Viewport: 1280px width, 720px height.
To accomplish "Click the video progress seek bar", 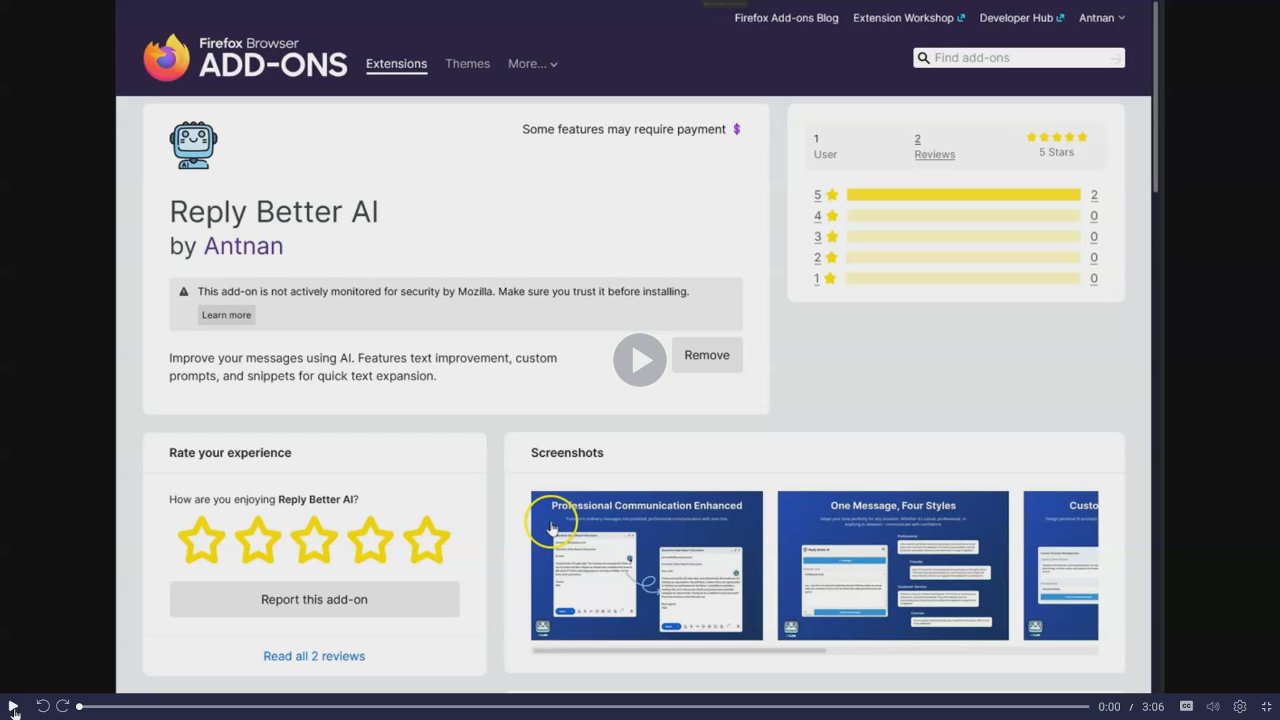I will pyautogui.click(x=583, y=707).
